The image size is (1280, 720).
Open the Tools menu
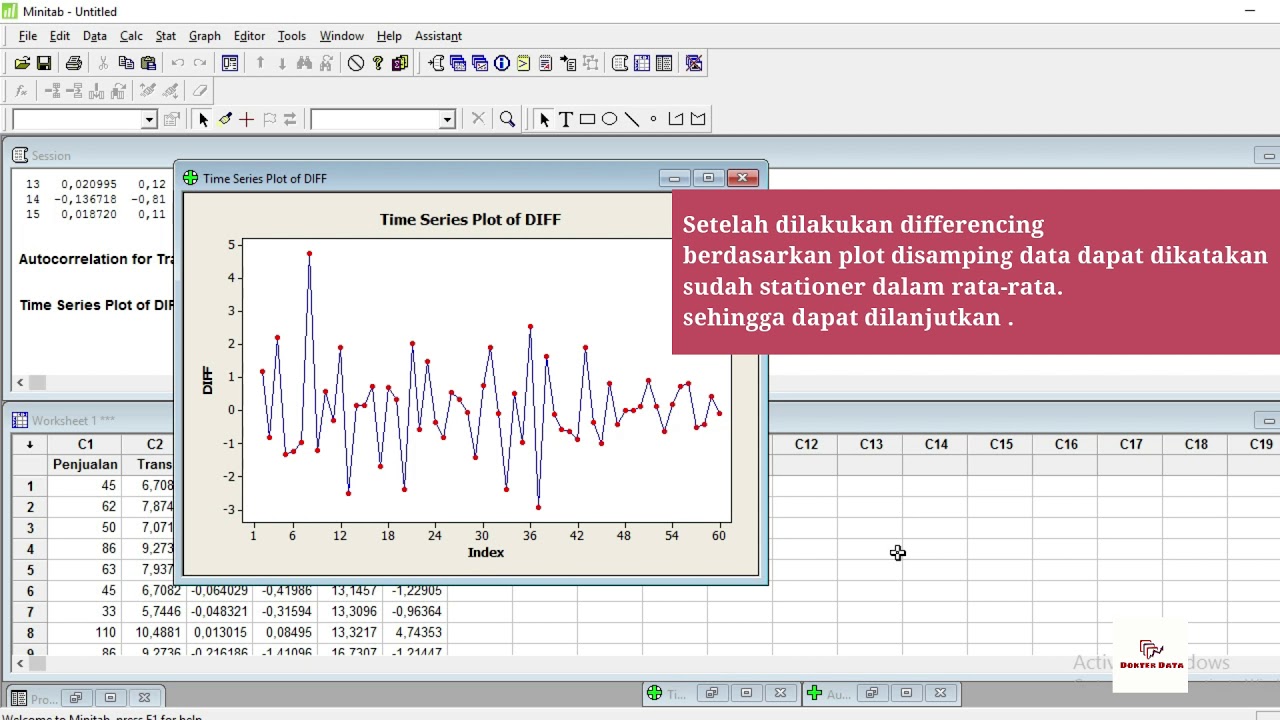(292, 36)
